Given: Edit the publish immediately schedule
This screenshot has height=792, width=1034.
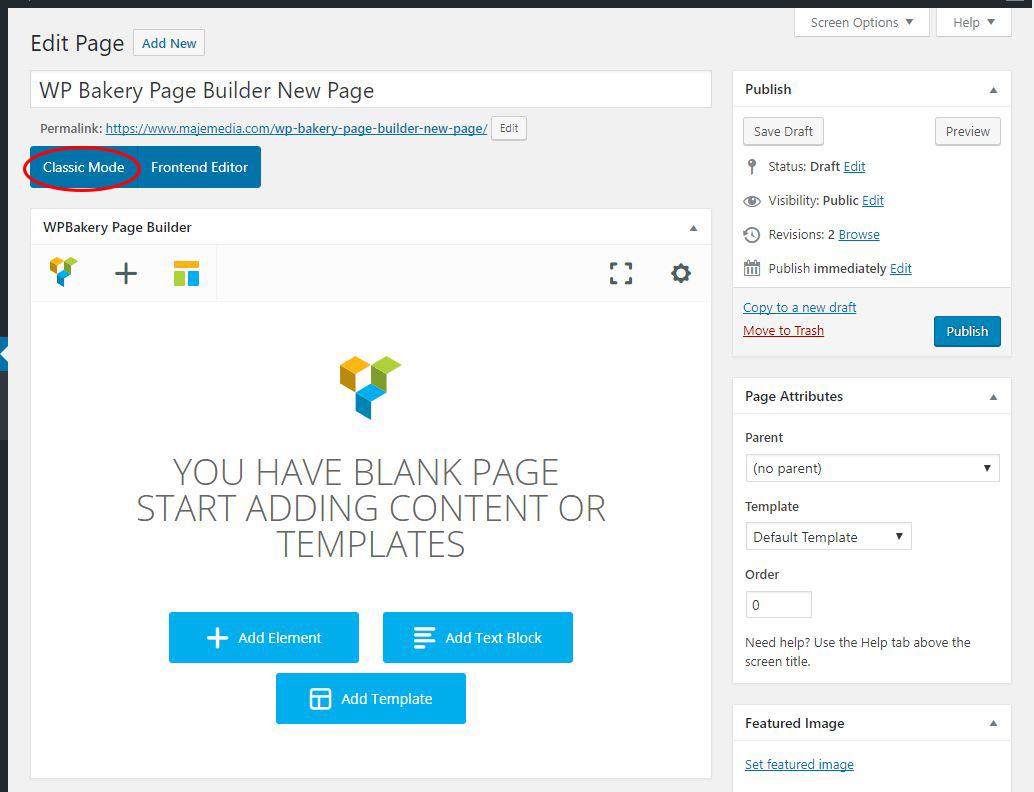Looking at the screenshot, I should pyautogui.click(x=900, y=268).
